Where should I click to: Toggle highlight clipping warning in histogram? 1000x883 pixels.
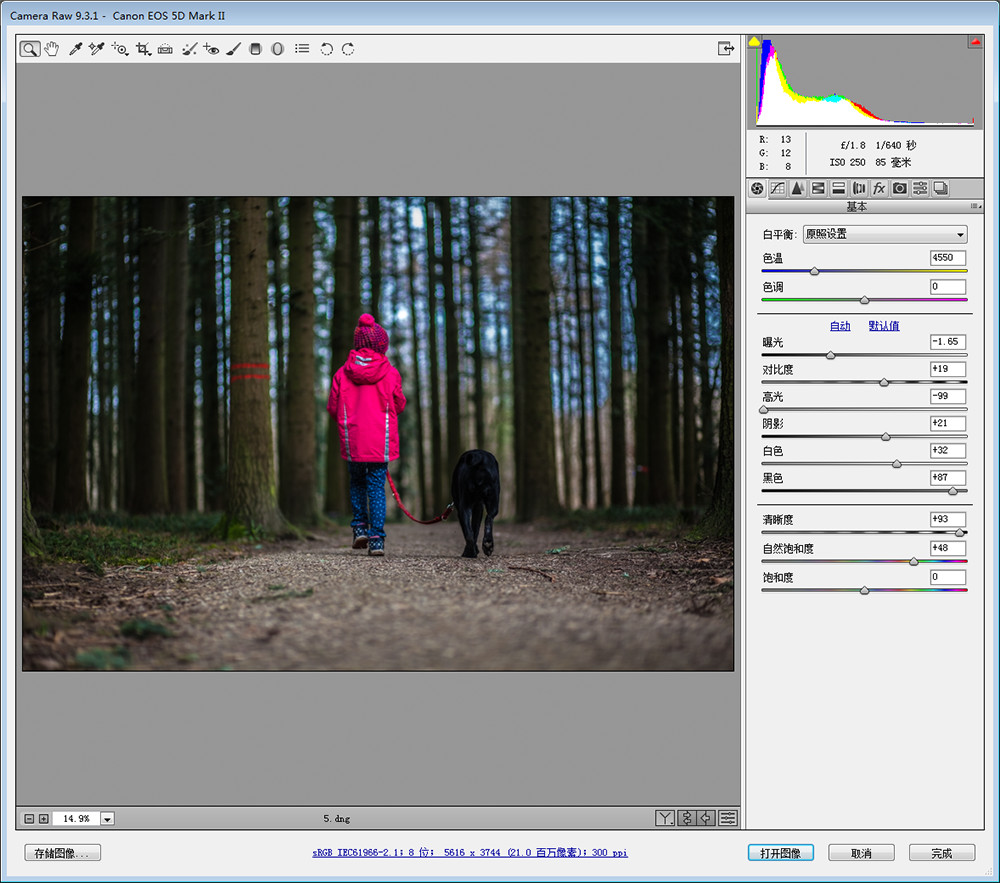pos(974,42)
